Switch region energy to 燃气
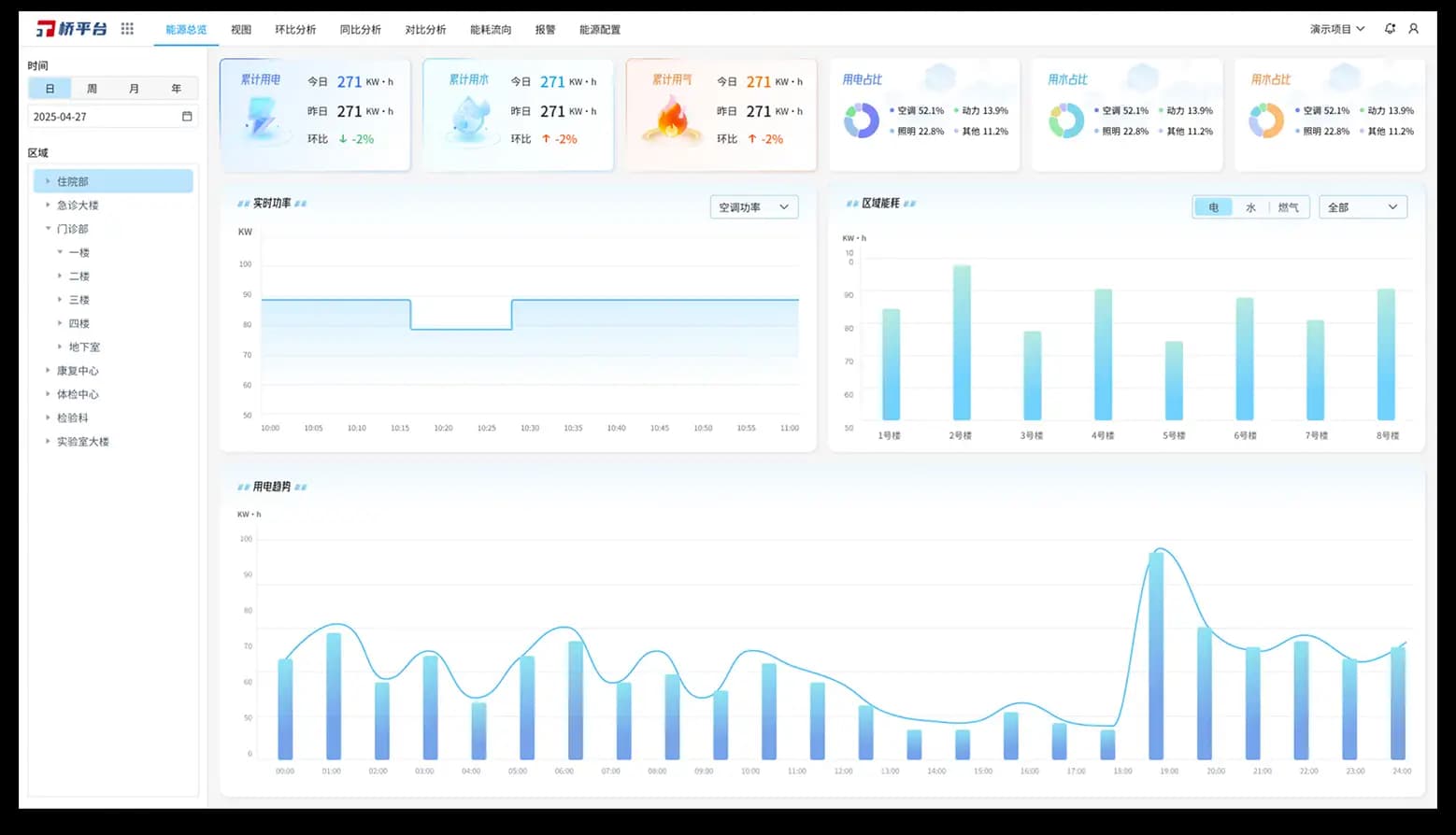The width and height of the screenshot is (1456, 835). tap(1289, 207)
